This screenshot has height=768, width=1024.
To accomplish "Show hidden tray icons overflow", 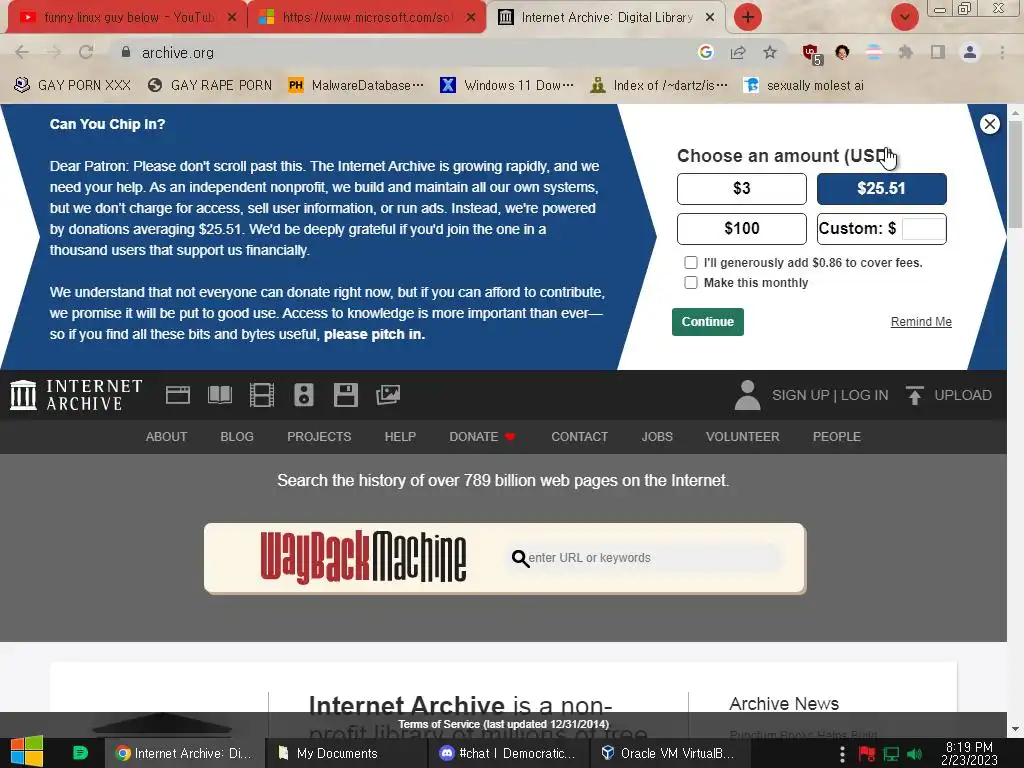I will pos(842,754).
